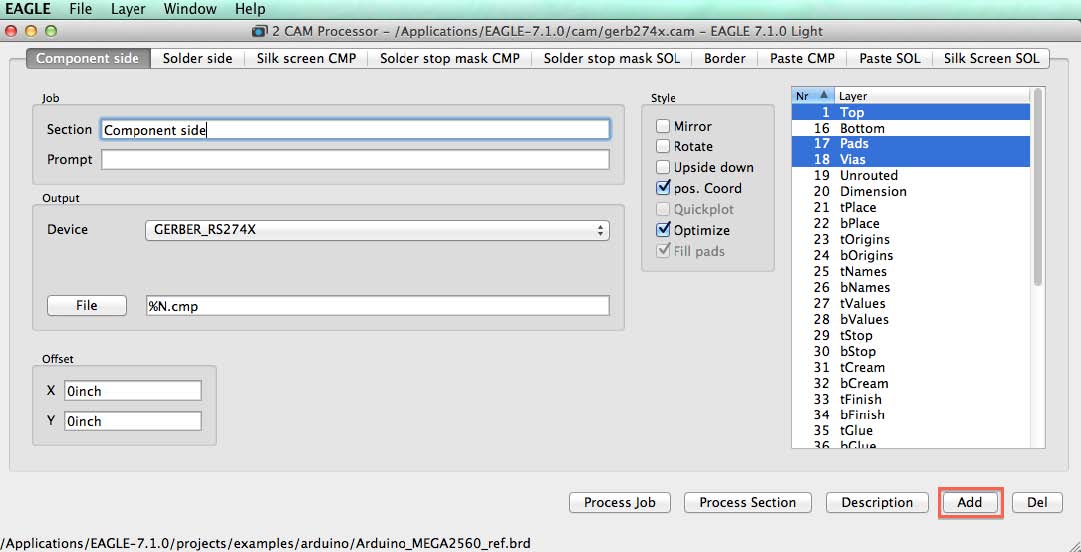Toggle the Rotate option
This screenshot has height=552, width=1081.
tap(663, 146)
